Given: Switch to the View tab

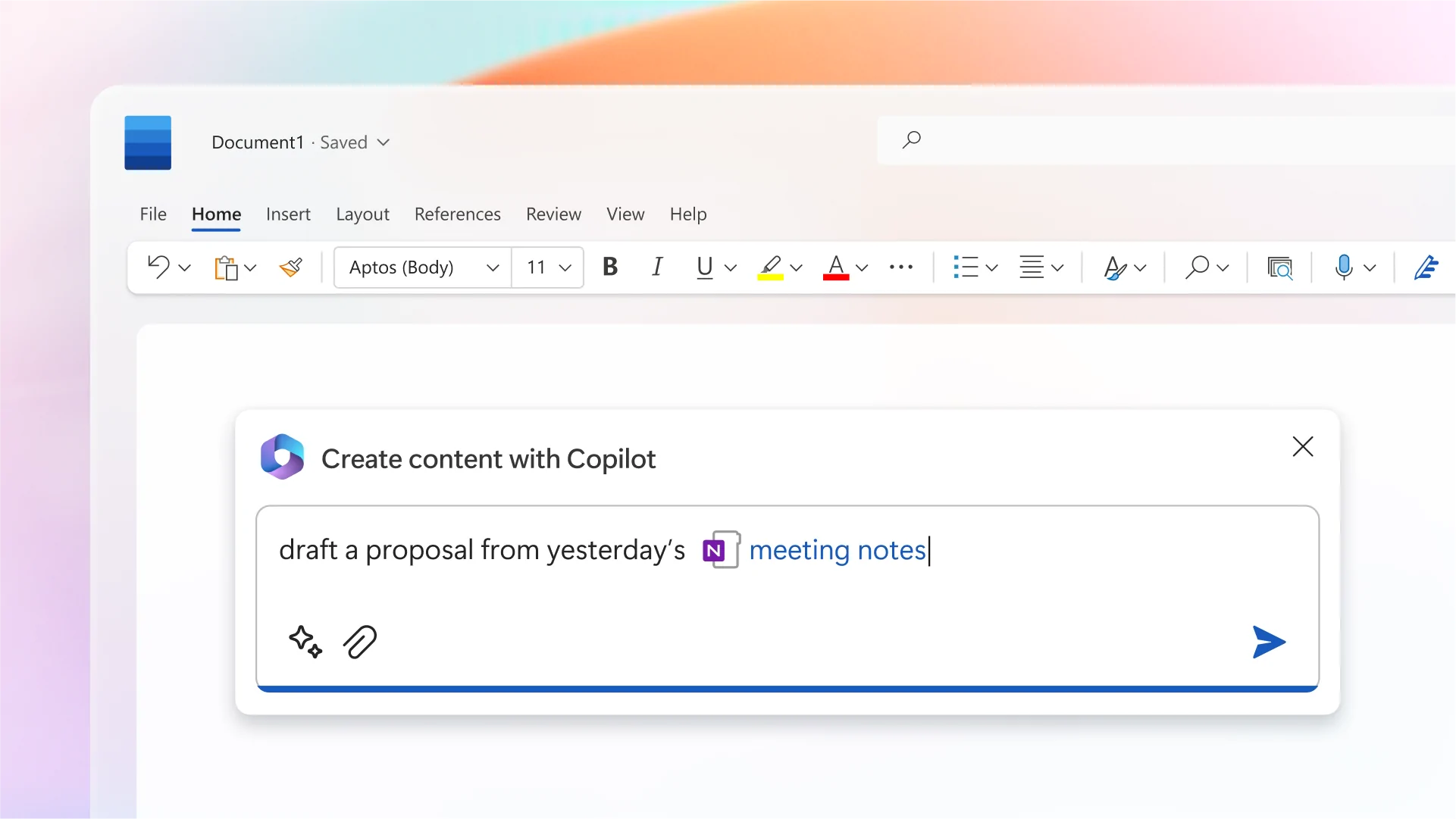Looking at the screenshot, I should click(x=625, y=214).
